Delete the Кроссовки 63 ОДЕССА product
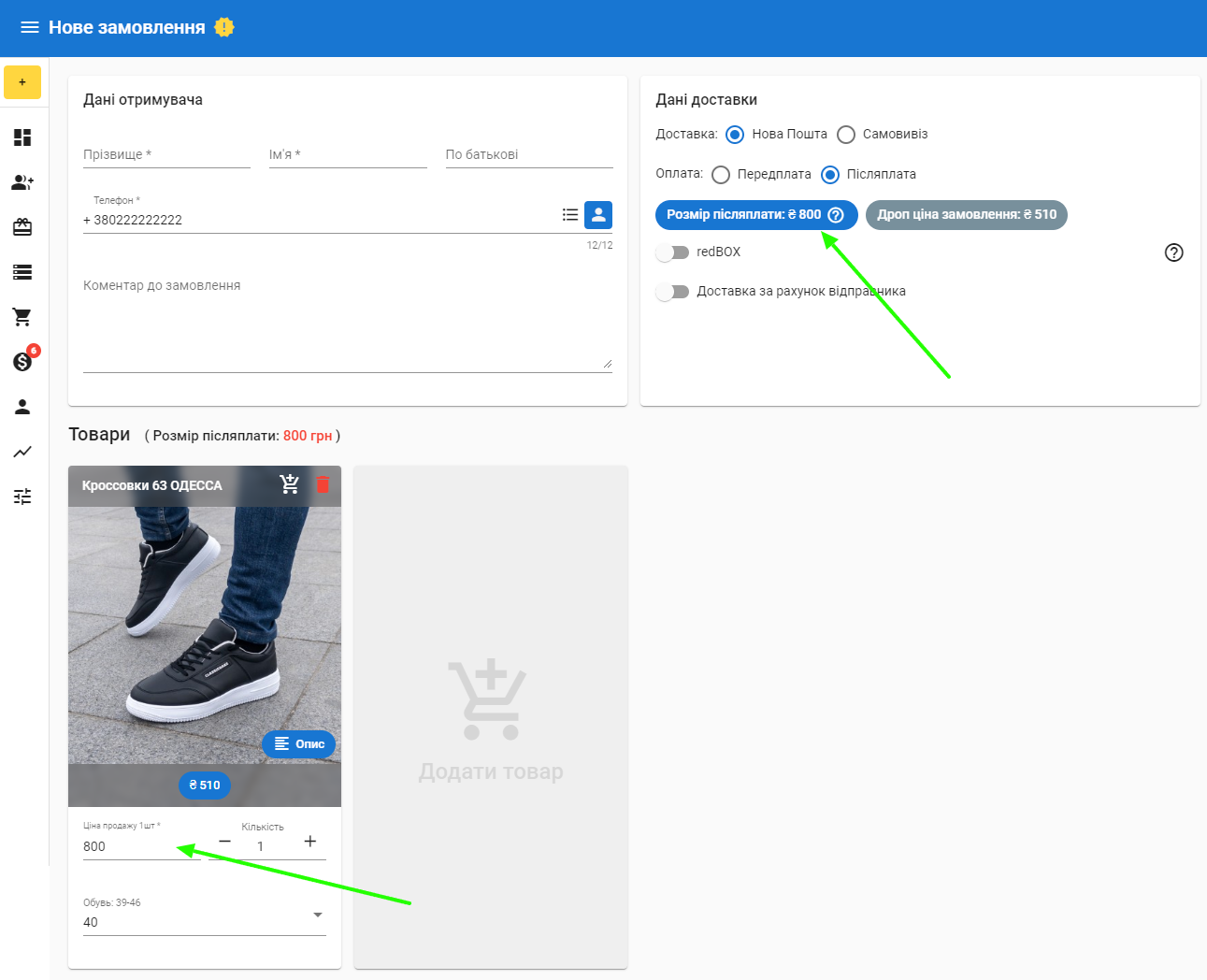Viewport: 1207px width, 980px height. [323, 484]
